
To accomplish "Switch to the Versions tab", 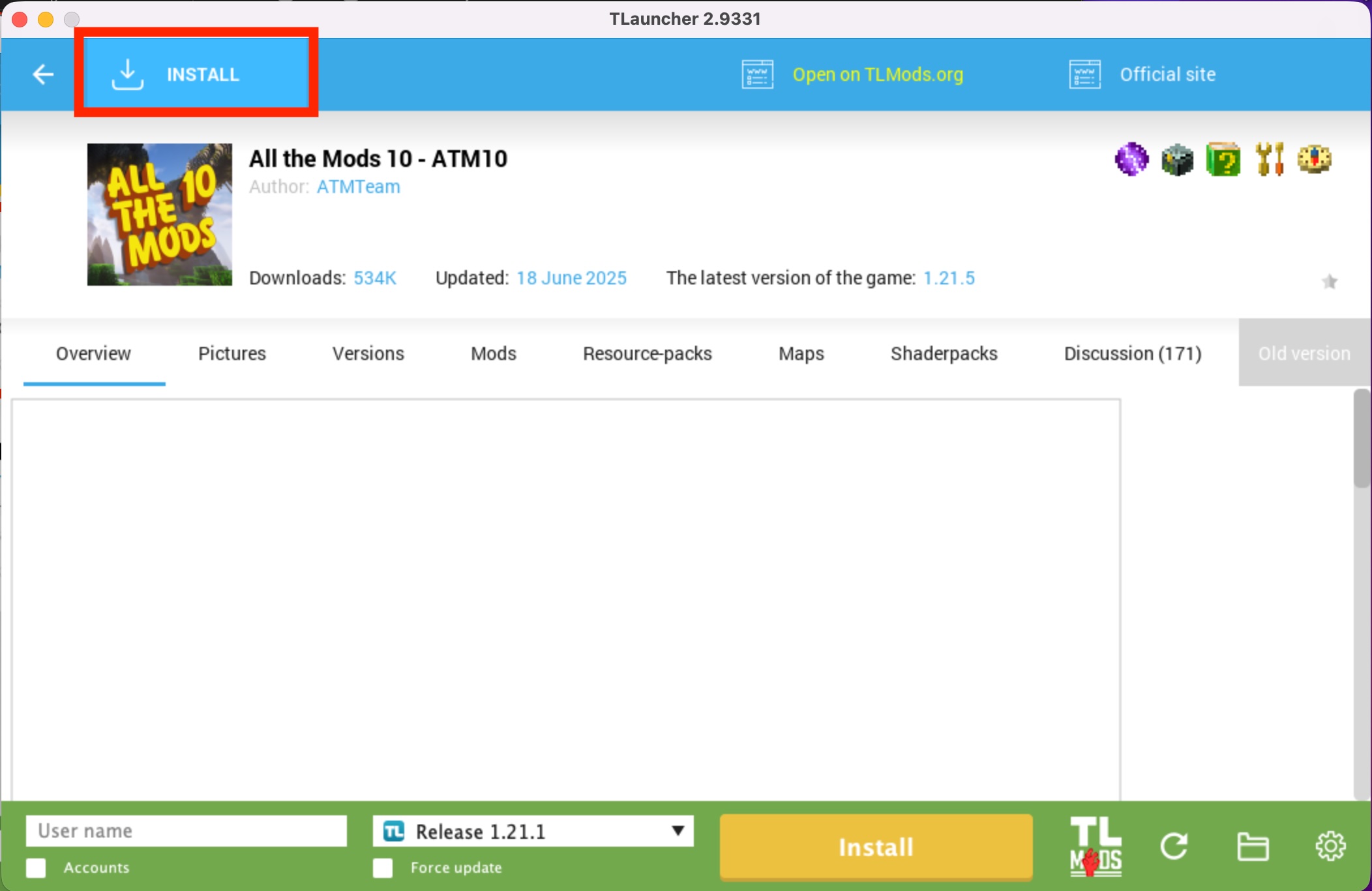I will click(x=368, y=354).
